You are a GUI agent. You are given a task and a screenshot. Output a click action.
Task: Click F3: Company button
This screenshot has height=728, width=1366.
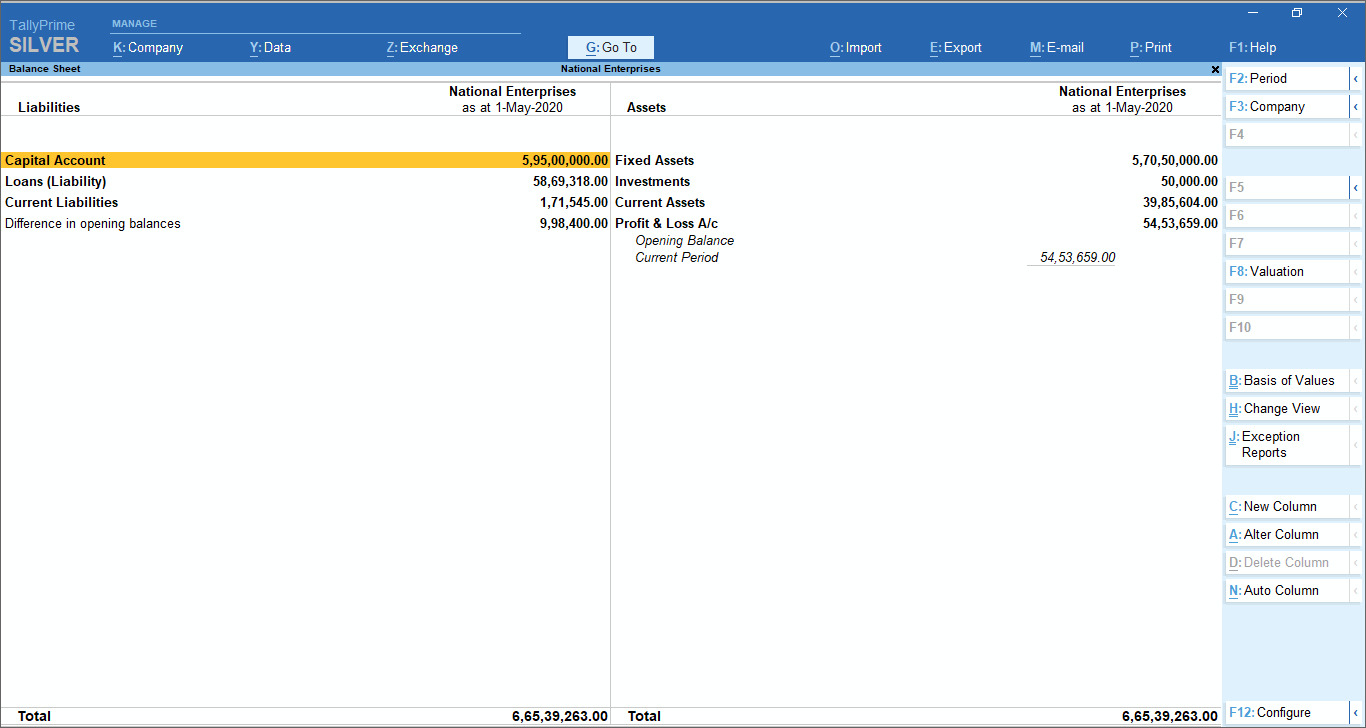(1287, 106)
